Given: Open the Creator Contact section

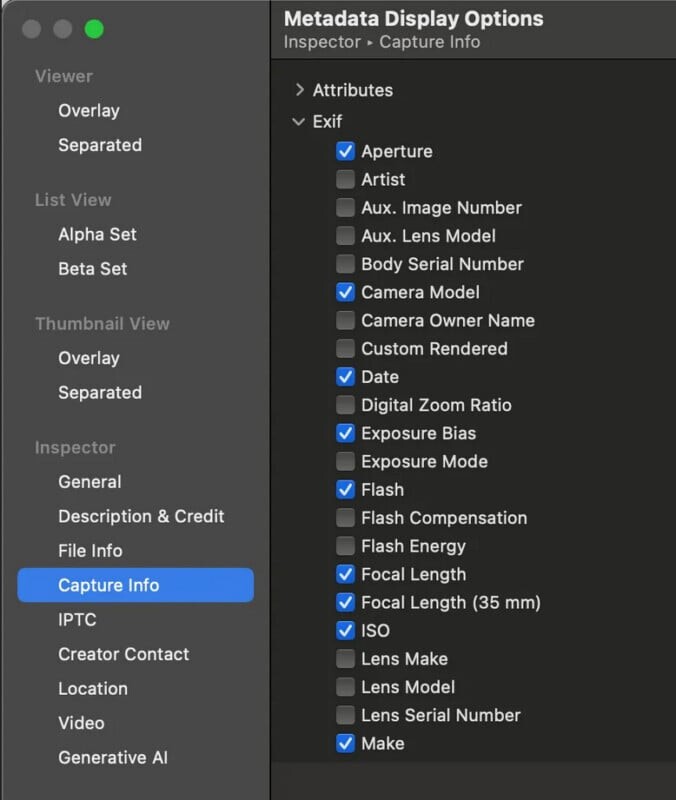Looking at the screenshot, I should 123,654.
